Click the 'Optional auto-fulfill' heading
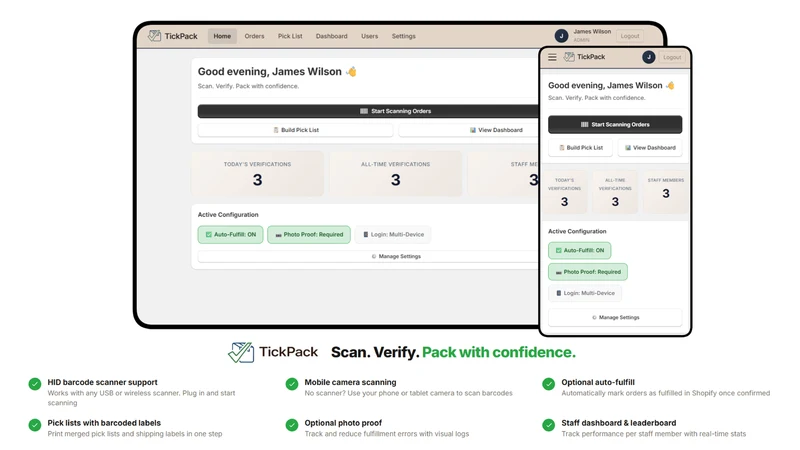The width and height of the screenshot is (800, 450). coord(598,382)
